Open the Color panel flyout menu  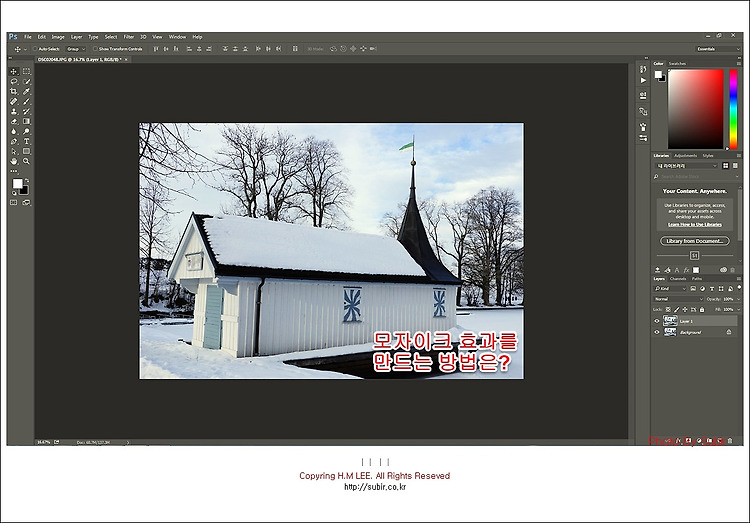739,63
